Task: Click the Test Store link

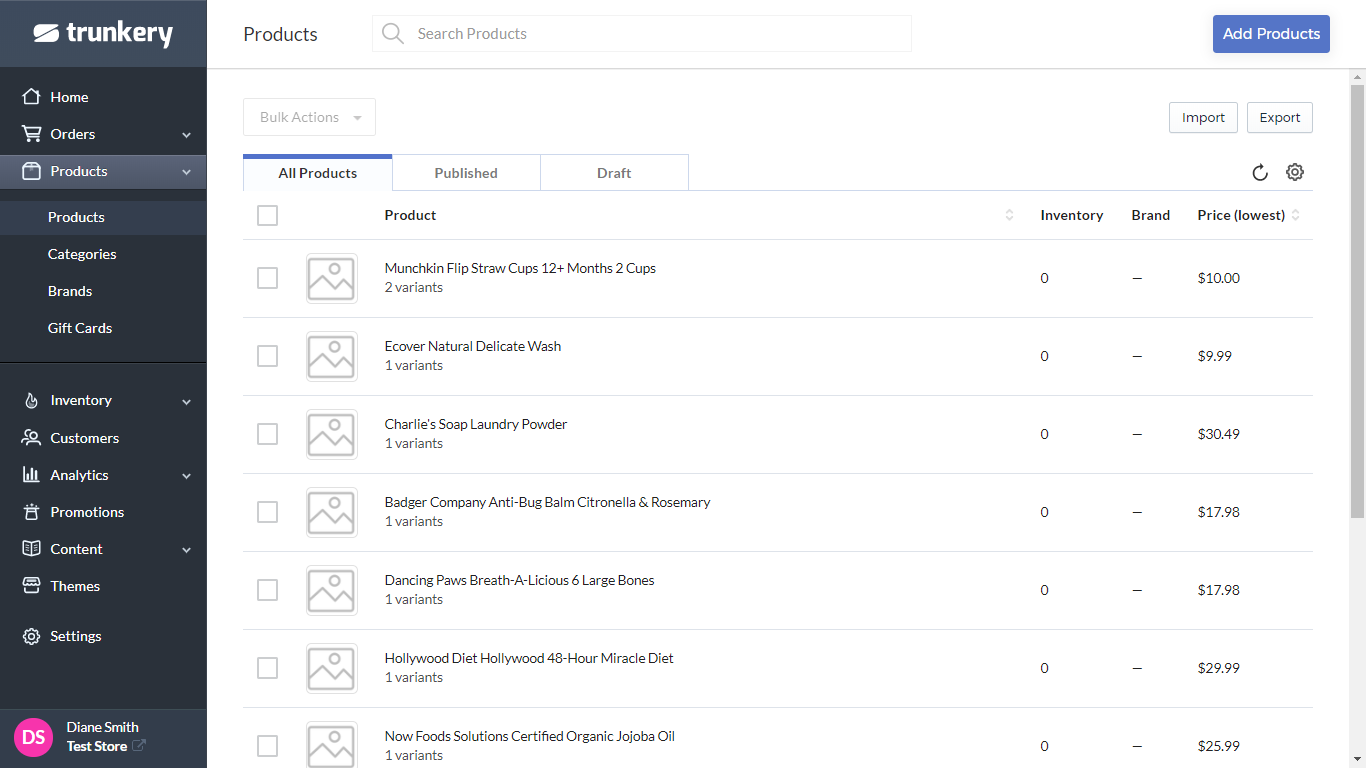Action: [97, 746]
